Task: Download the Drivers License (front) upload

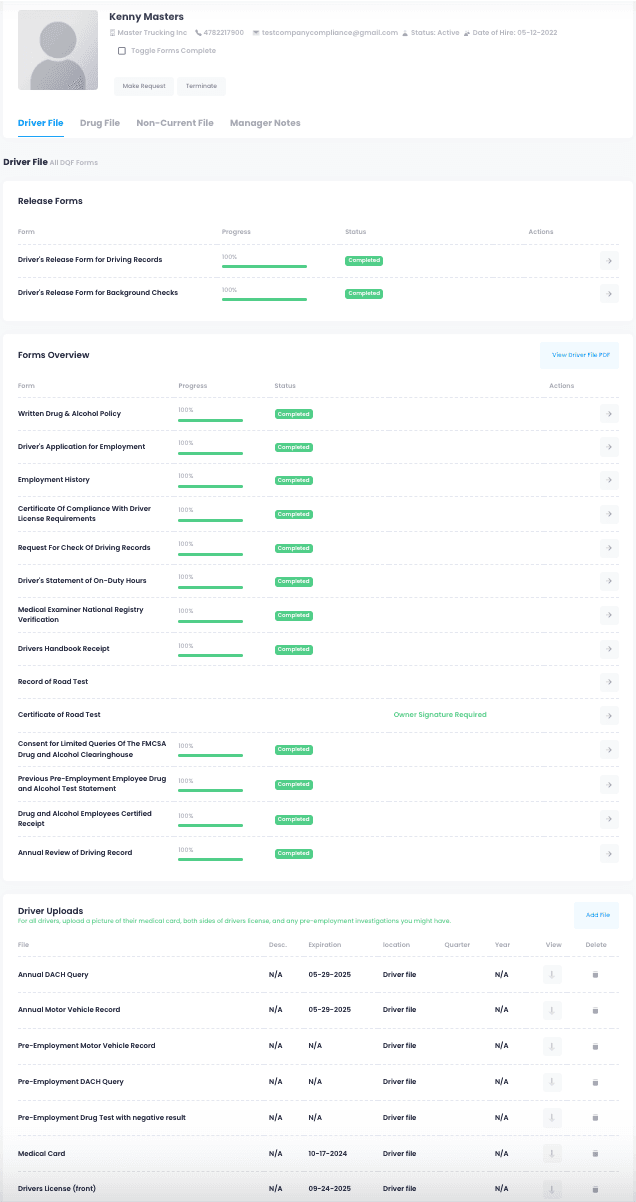Action: [552, 1188]
